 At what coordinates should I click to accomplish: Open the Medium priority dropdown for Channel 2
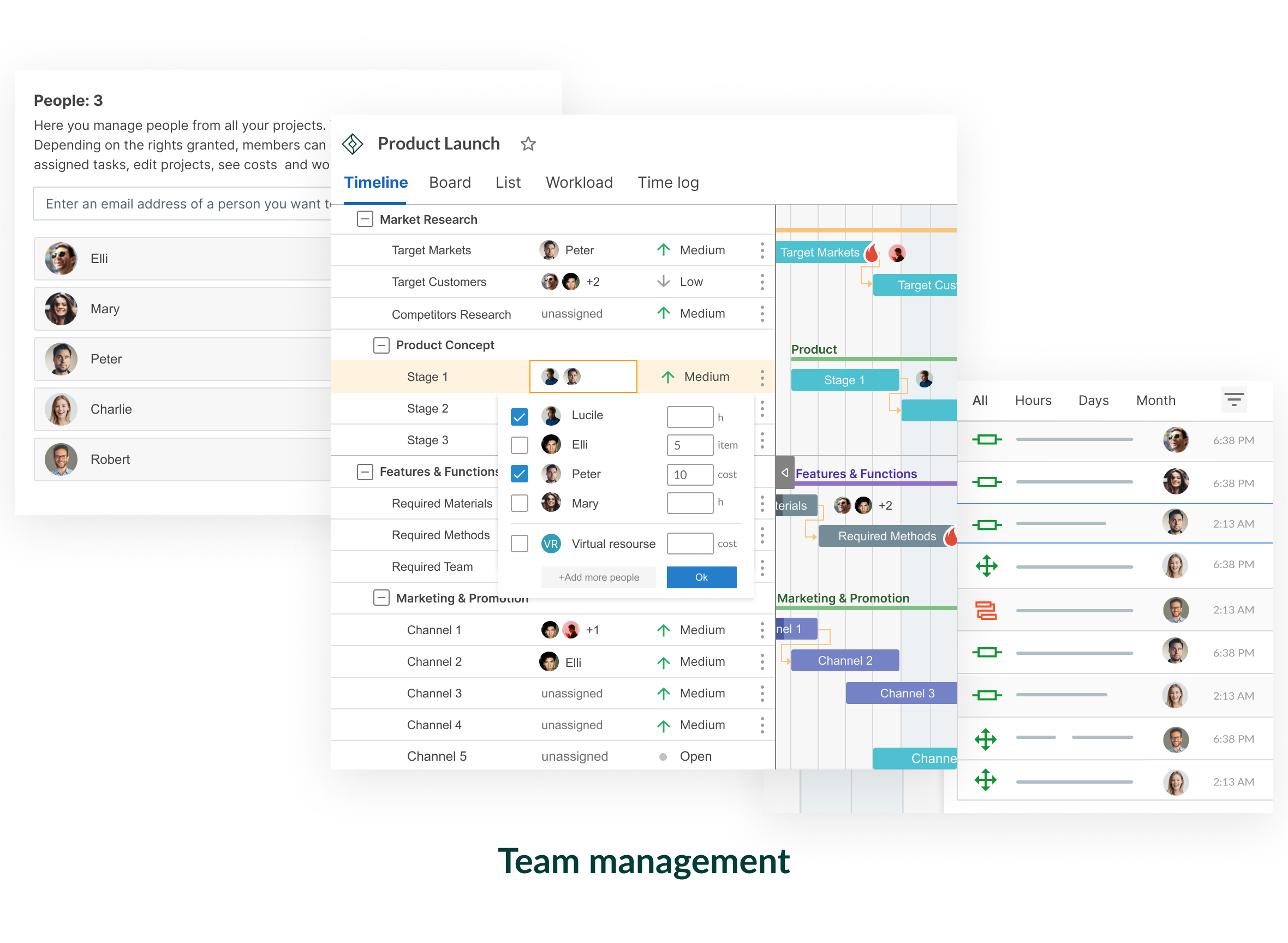tap(691, 662)
